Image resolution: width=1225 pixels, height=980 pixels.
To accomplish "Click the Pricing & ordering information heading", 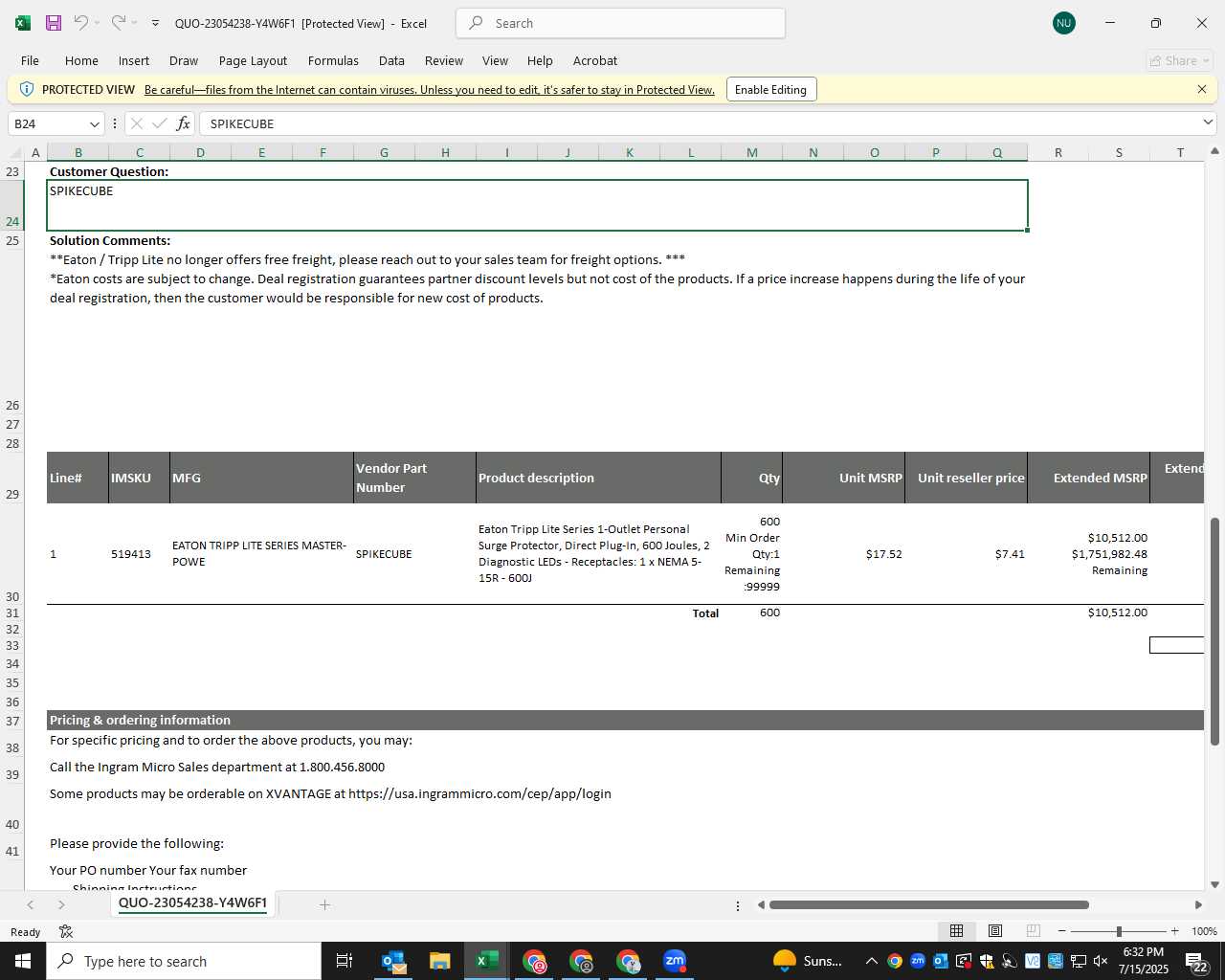I will coord(140,720).
